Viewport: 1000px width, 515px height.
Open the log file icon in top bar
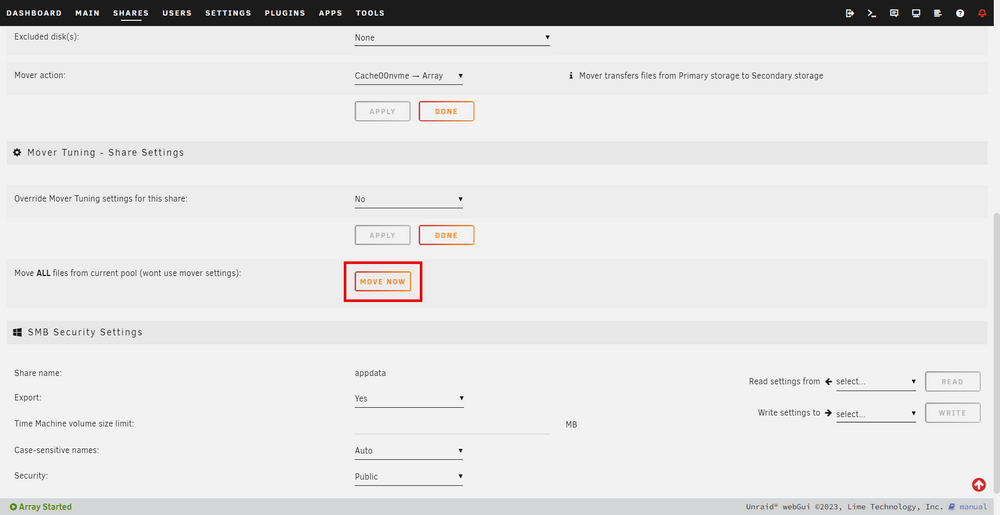938,13
